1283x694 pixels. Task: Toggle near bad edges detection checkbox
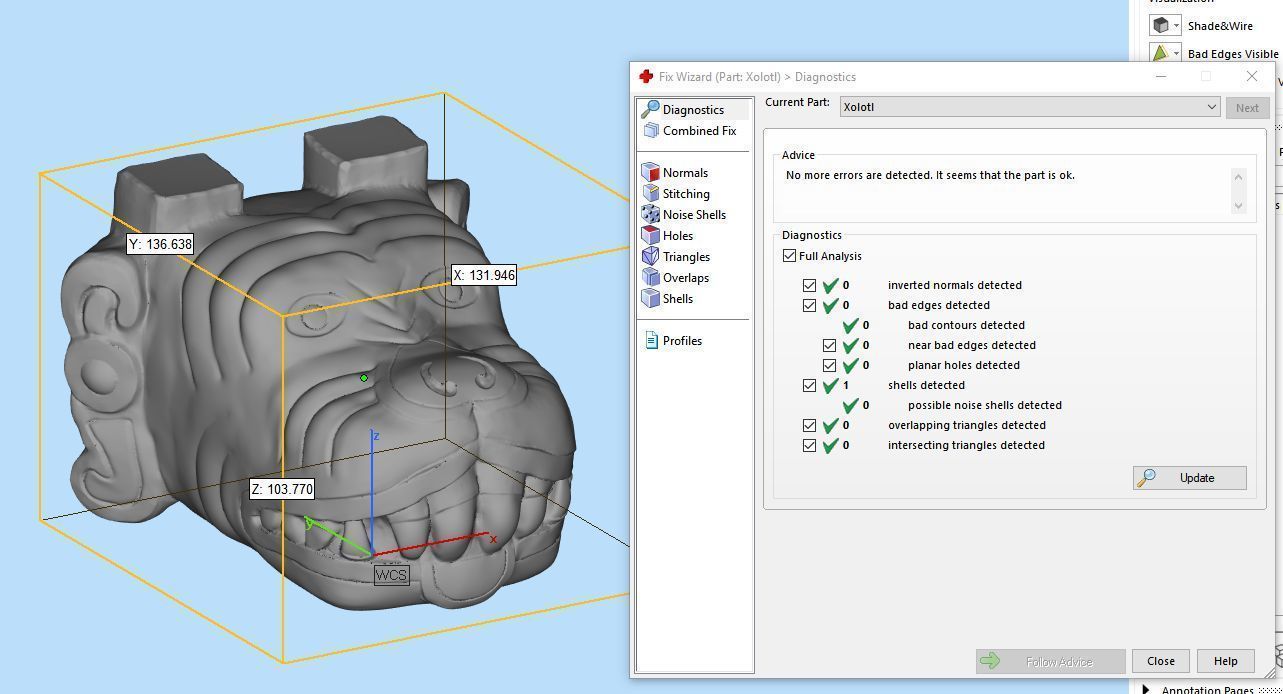click(830, 345)
